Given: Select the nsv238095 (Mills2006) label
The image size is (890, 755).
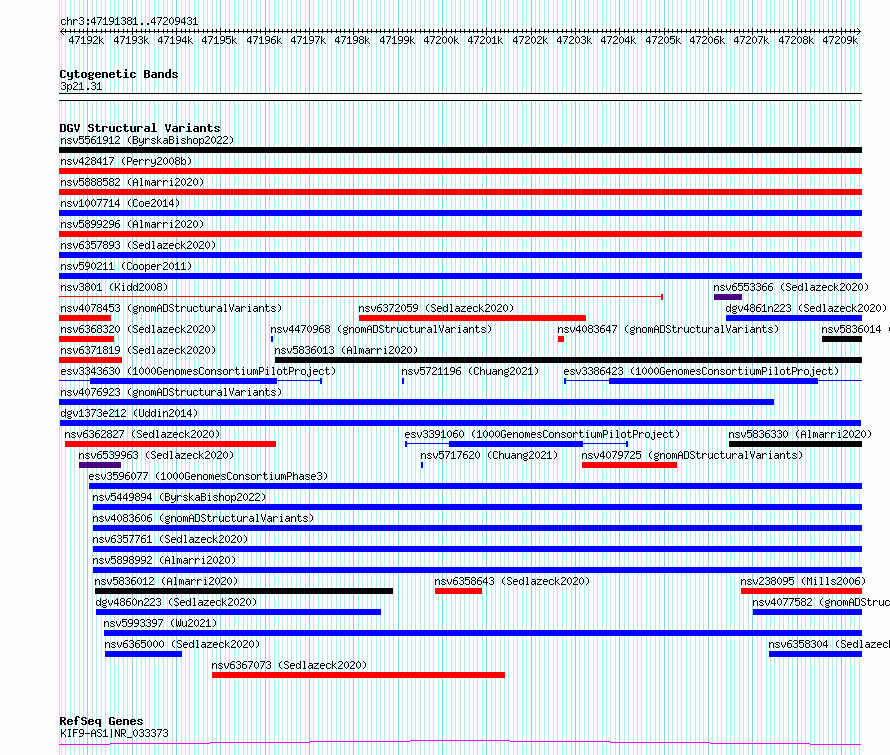Looking at the screenshot, I should (803, 581).
